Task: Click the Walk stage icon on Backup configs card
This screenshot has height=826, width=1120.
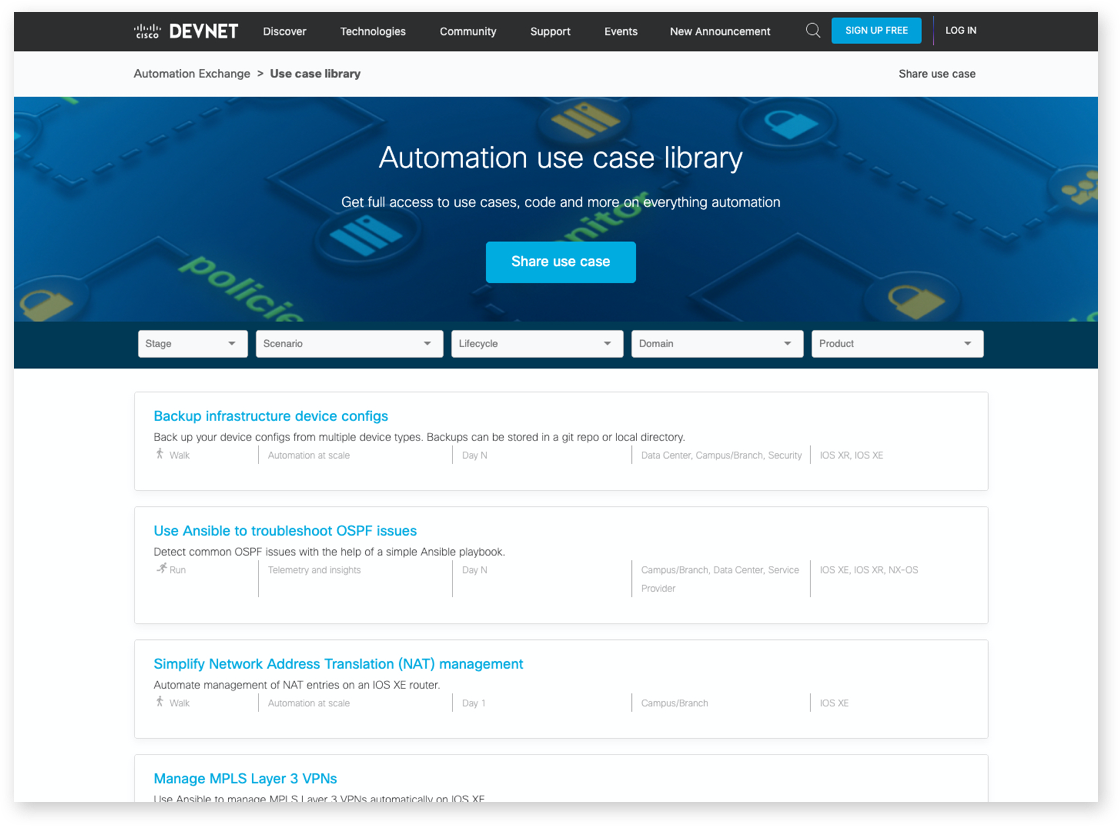Action: click(160, 454)
